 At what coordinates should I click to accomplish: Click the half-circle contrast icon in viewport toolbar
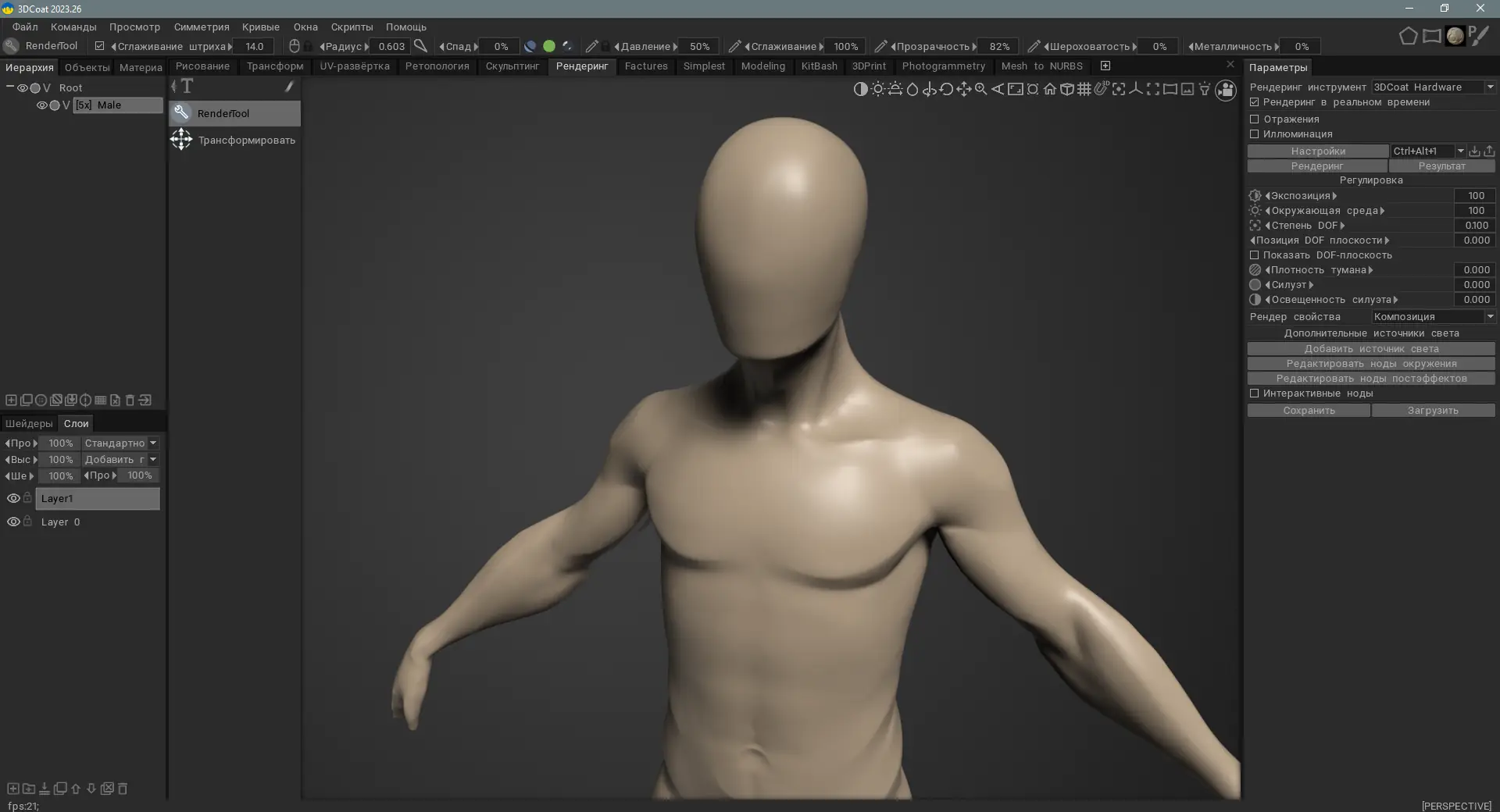coord(860,89)
